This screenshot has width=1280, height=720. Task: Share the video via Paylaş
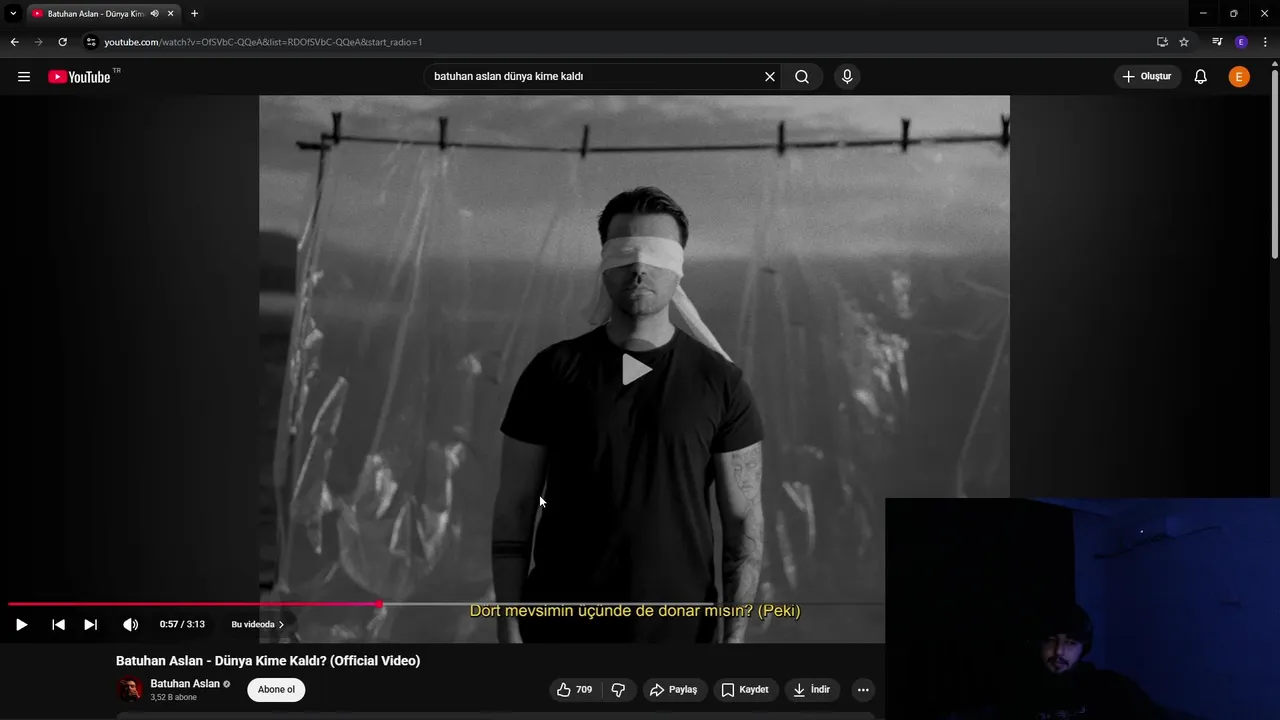pos(673,690)
